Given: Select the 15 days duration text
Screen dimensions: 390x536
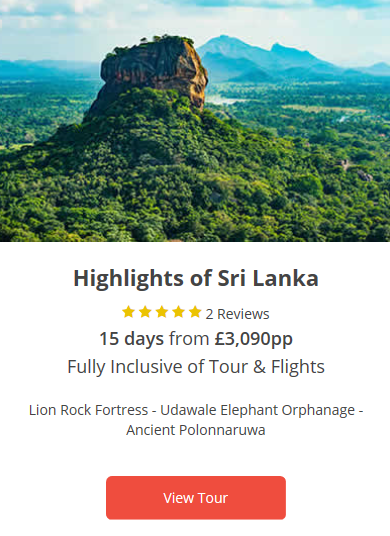Looking at the screenshot, I should 132,339.
